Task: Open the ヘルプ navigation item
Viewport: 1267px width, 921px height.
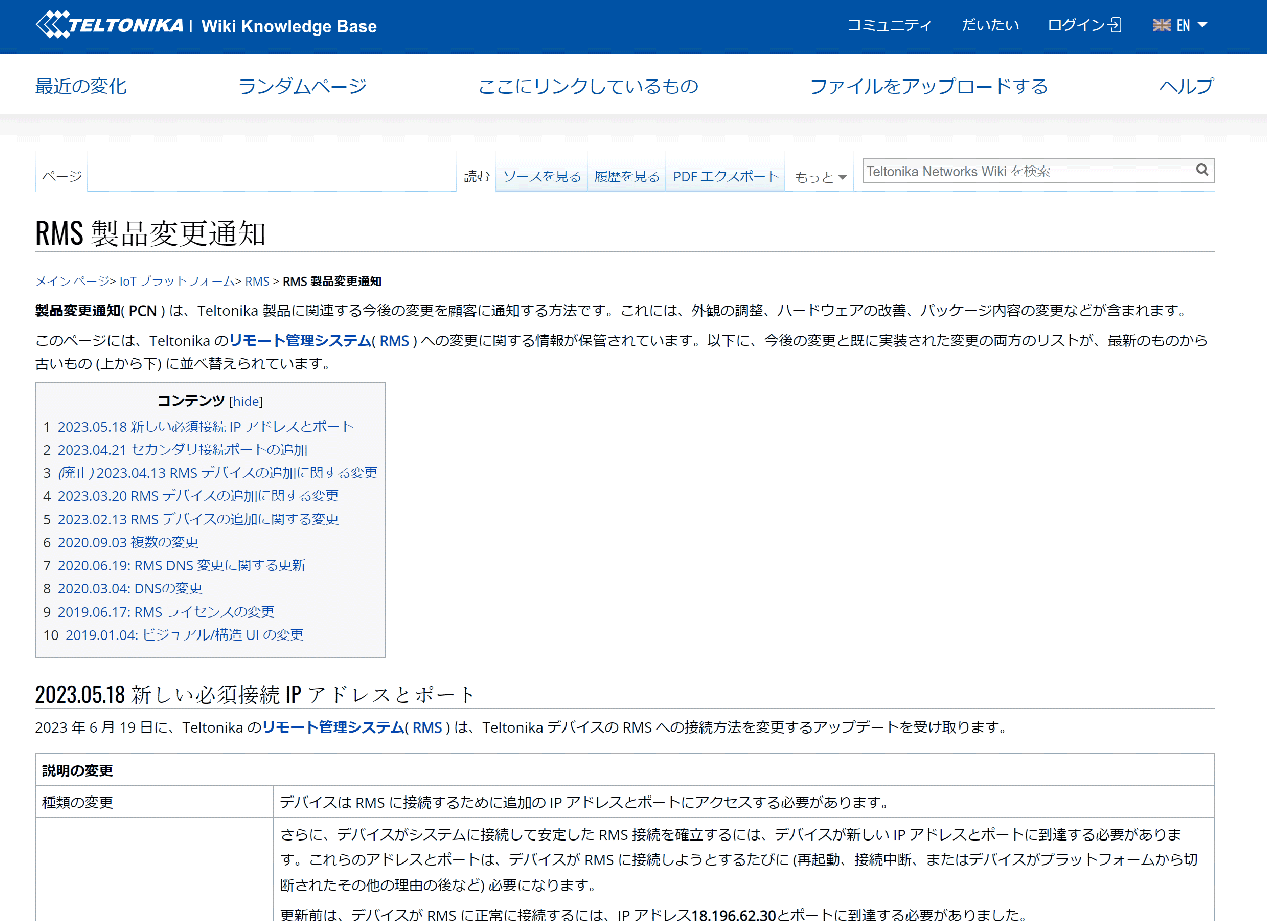Action: point(1186,86)
